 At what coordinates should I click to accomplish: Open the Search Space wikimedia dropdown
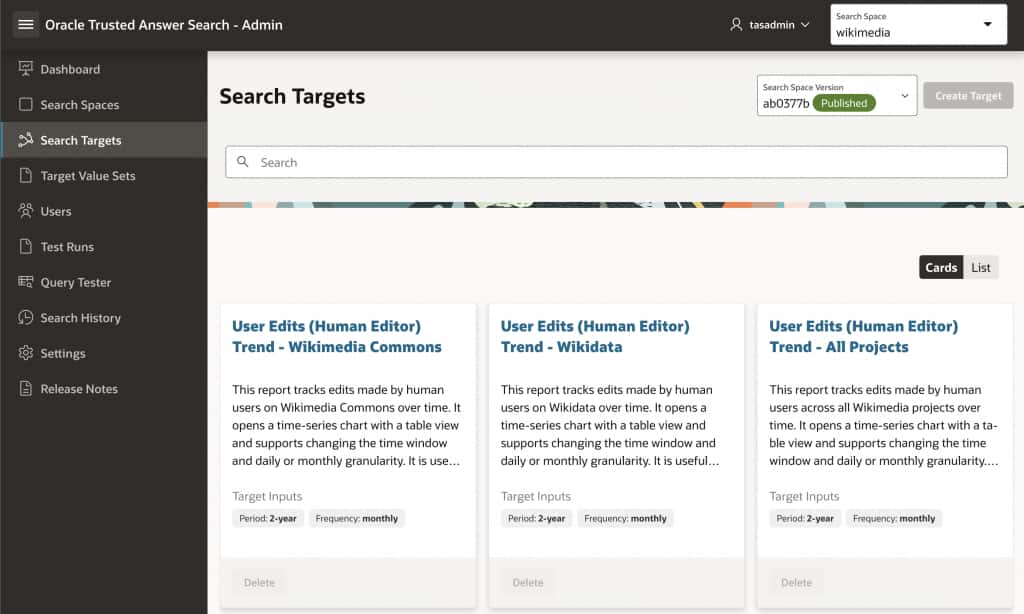pos(918,25)
